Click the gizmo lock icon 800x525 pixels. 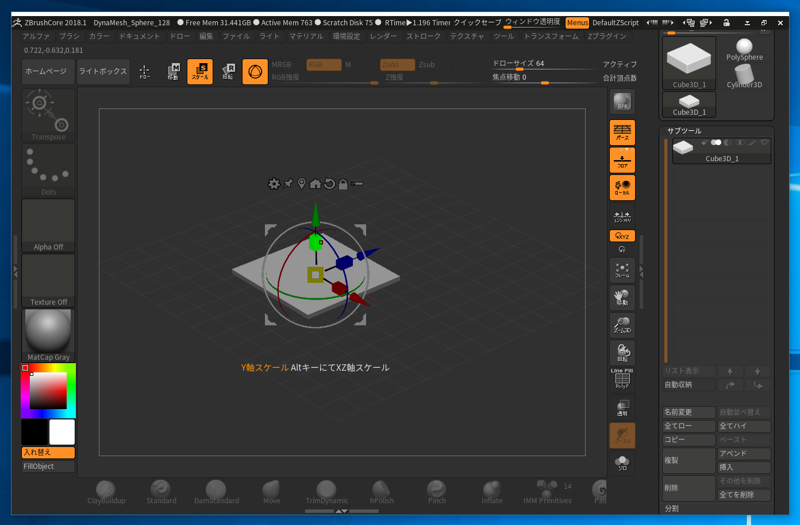343,184
